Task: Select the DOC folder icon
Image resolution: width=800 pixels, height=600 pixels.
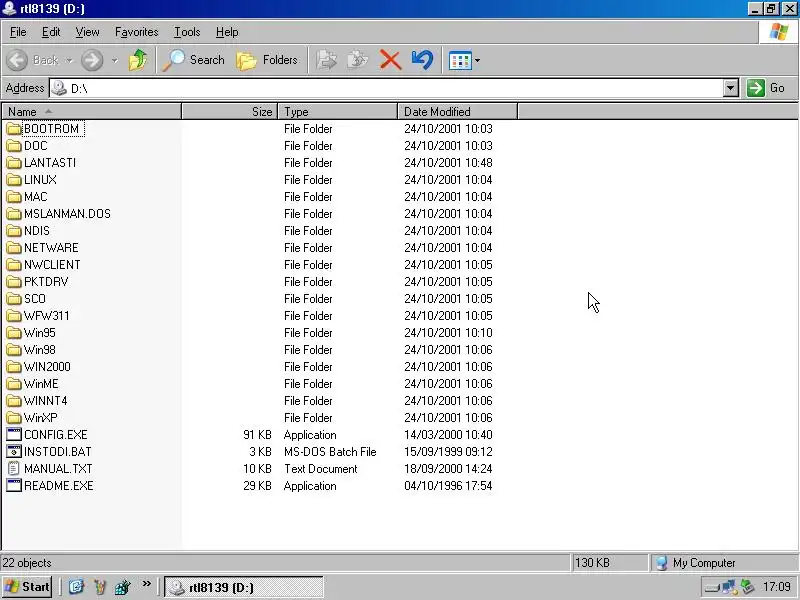Action: (x=14, y=146)
